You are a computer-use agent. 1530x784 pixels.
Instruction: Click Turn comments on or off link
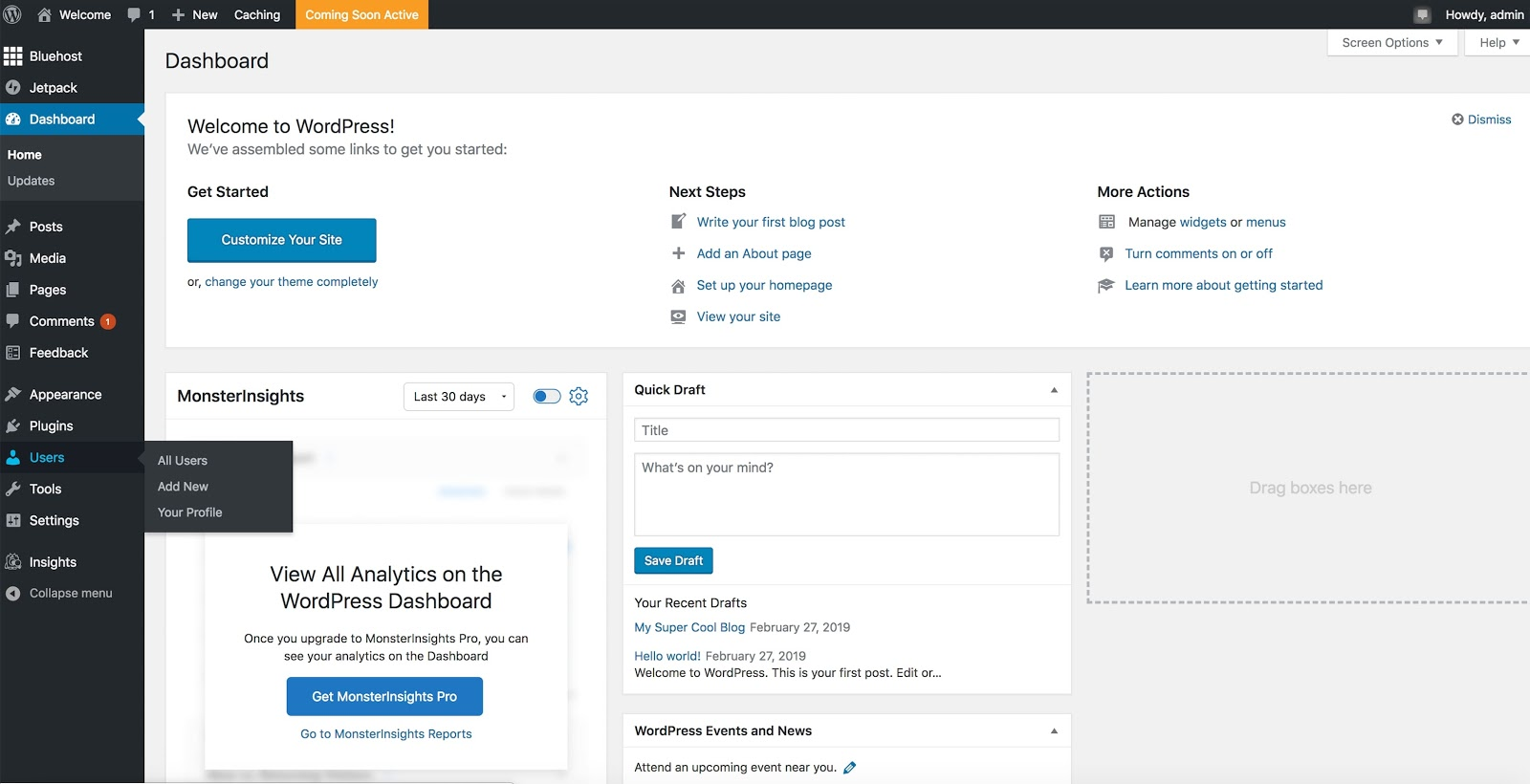[x=1198, y=253]
